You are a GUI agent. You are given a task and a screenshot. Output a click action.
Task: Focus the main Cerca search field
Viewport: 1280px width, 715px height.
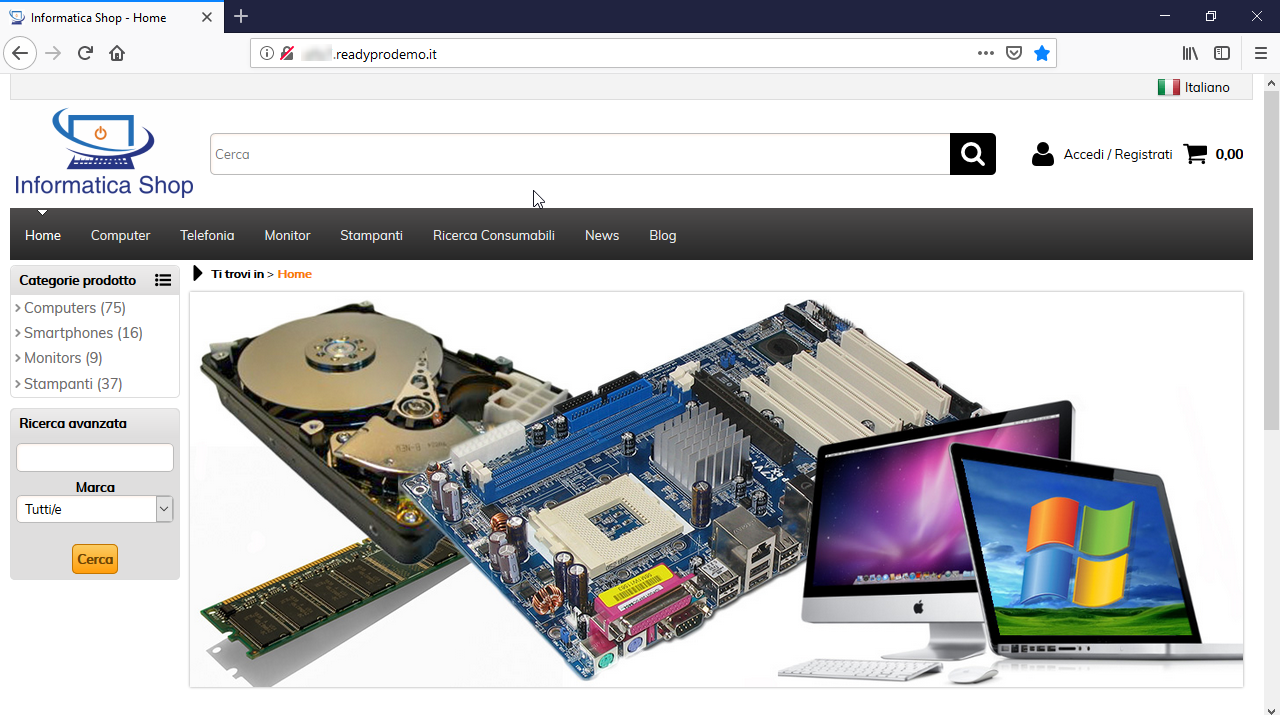coord(580,154)
